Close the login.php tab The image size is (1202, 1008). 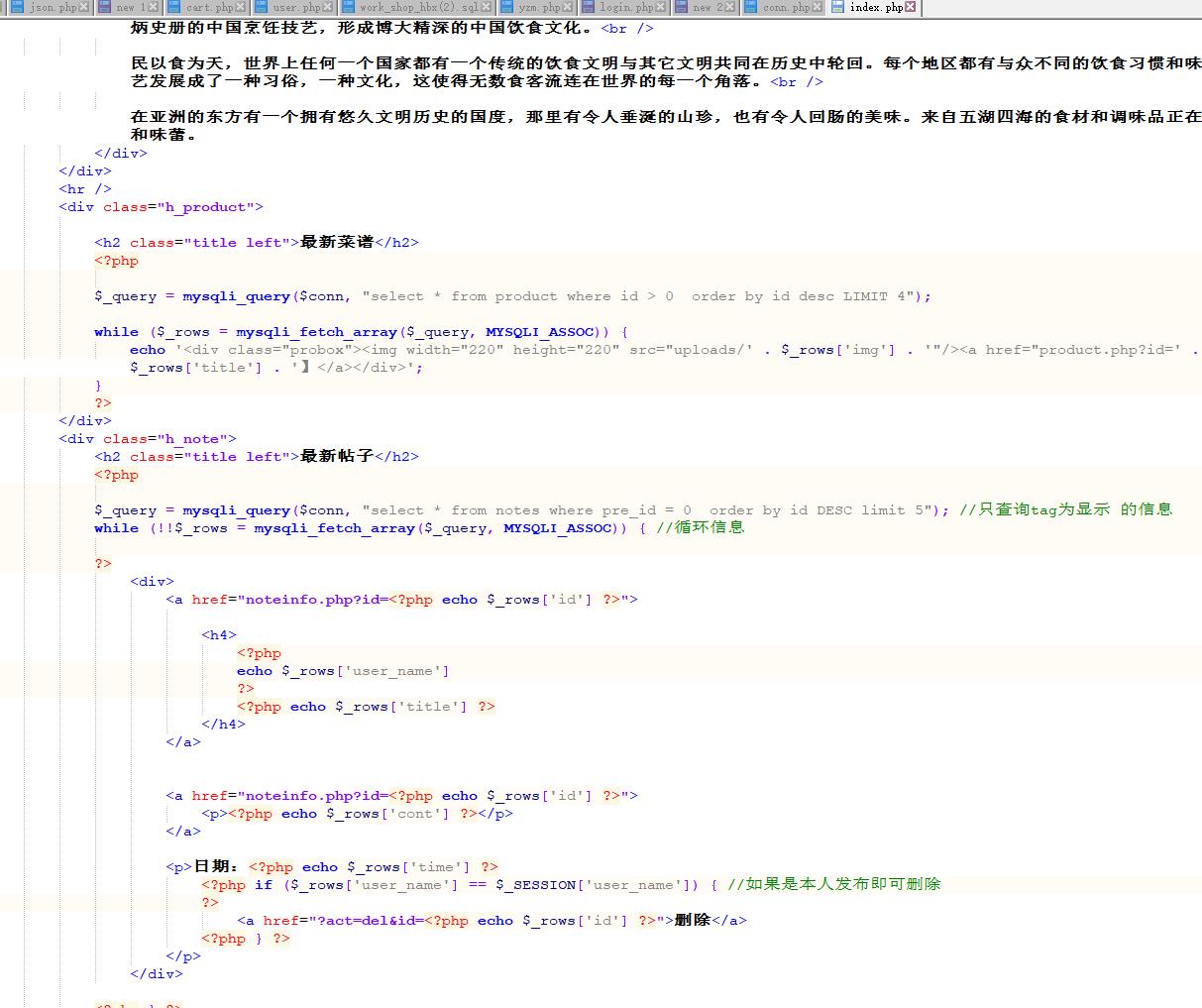click(x=660, y=7)
